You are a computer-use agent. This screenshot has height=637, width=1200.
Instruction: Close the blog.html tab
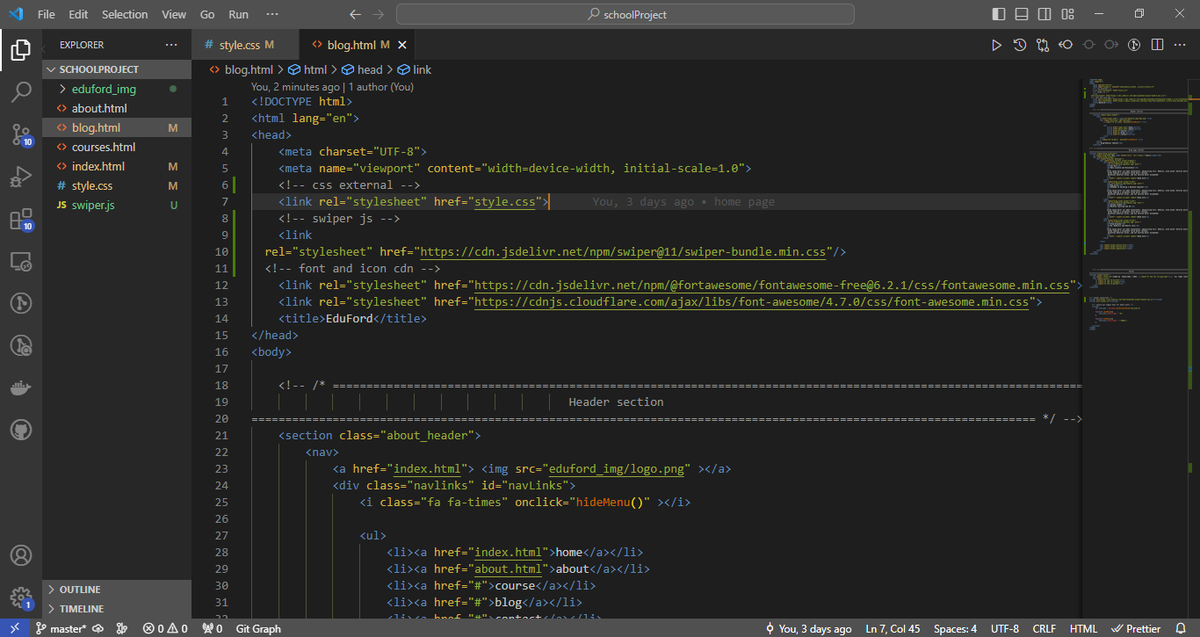click(402, 45)
